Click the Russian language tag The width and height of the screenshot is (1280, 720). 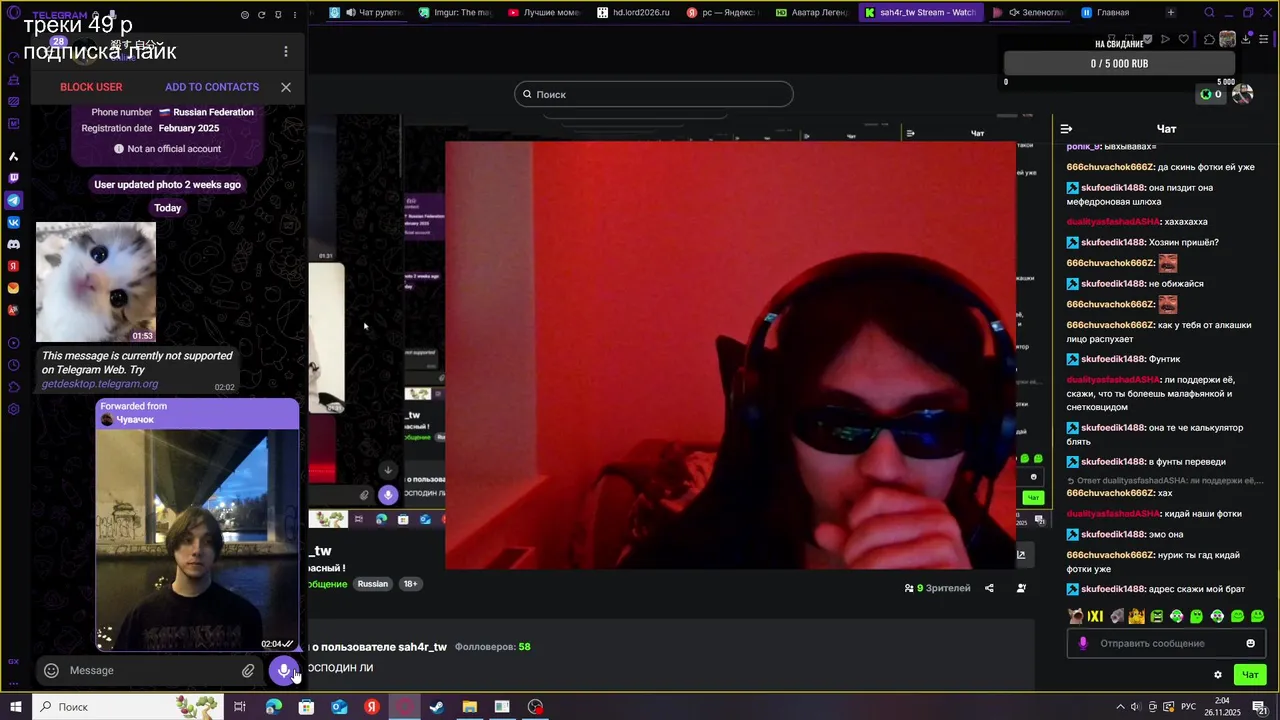pos(373,584)
